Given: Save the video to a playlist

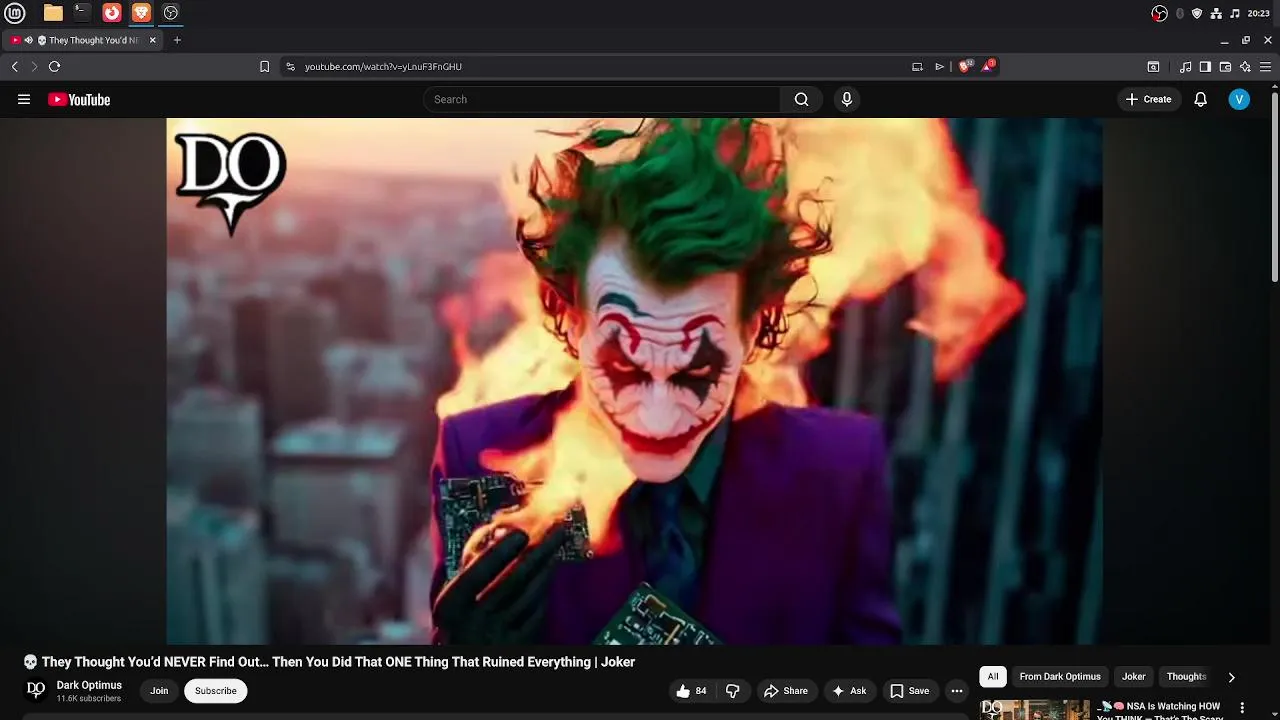Looking at the screenshot, I should [910, 691].
